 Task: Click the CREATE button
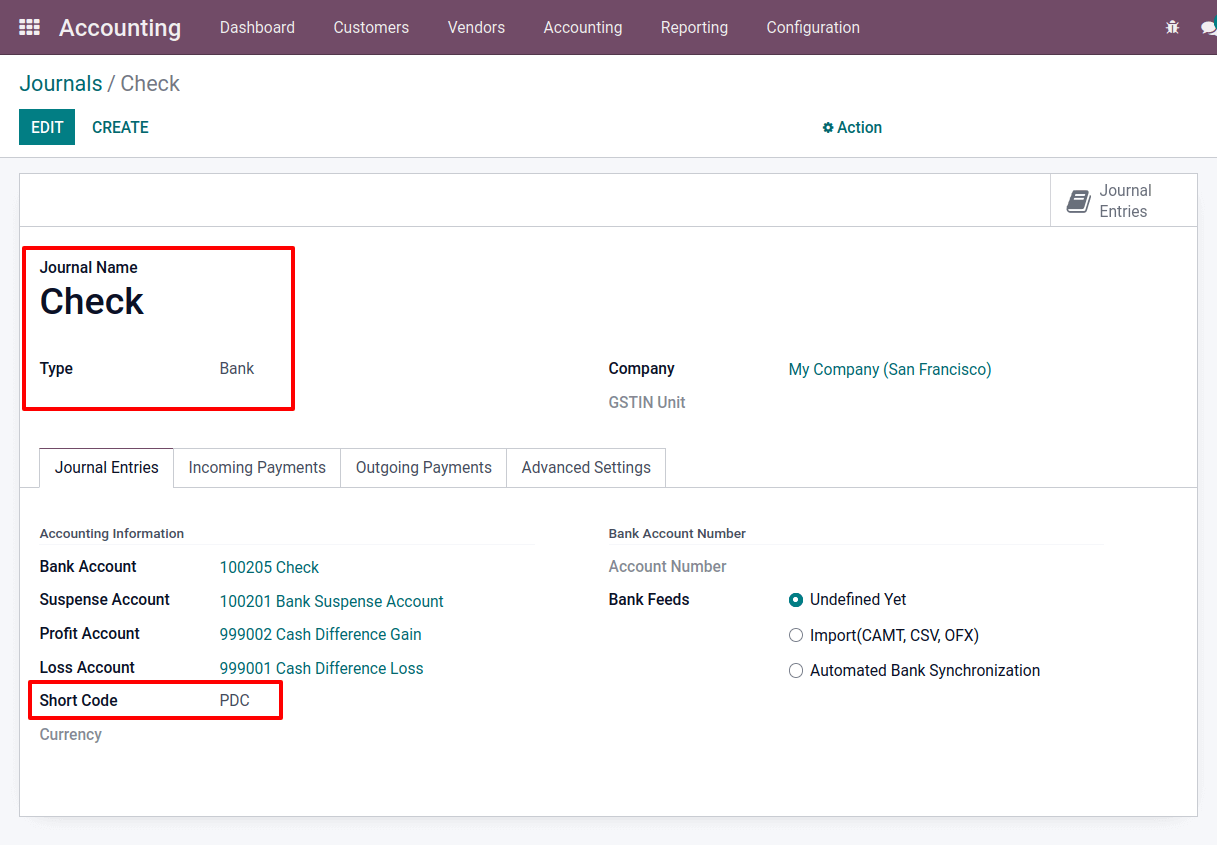[120, 127]
